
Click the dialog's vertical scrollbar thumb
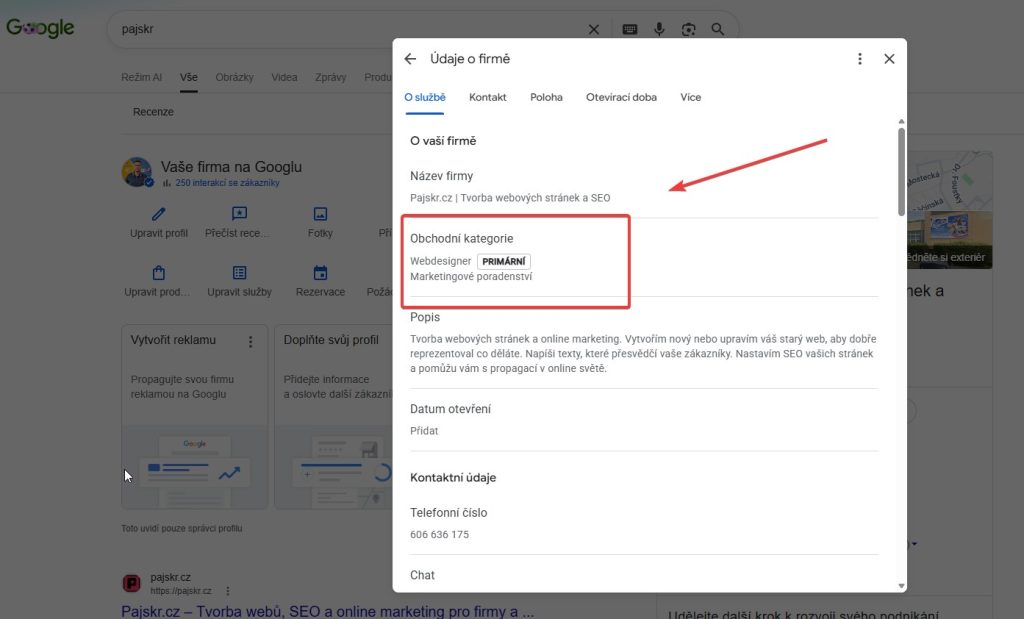pos(901,171)
